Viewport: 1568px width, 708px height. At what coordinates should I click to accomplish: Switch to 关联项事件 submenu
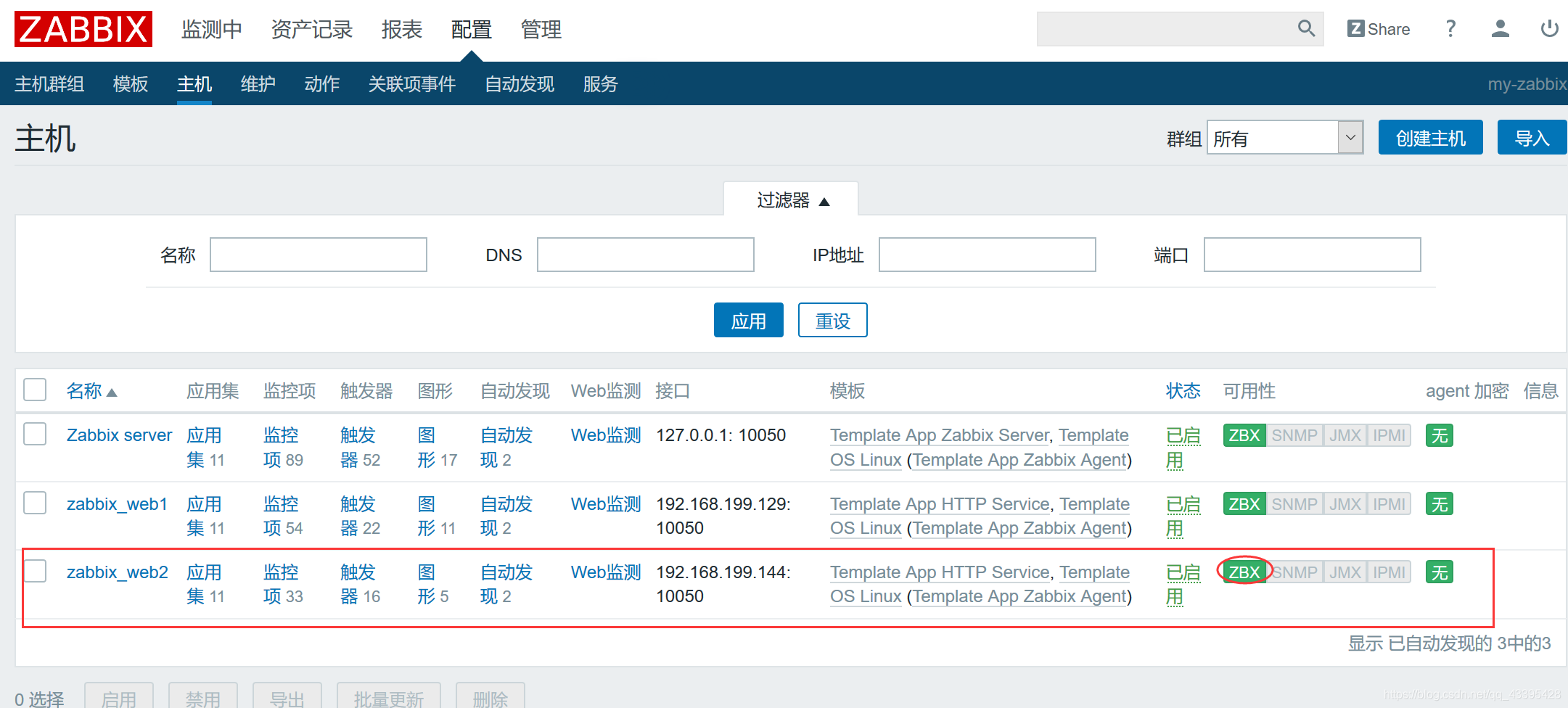coord(412,84)
